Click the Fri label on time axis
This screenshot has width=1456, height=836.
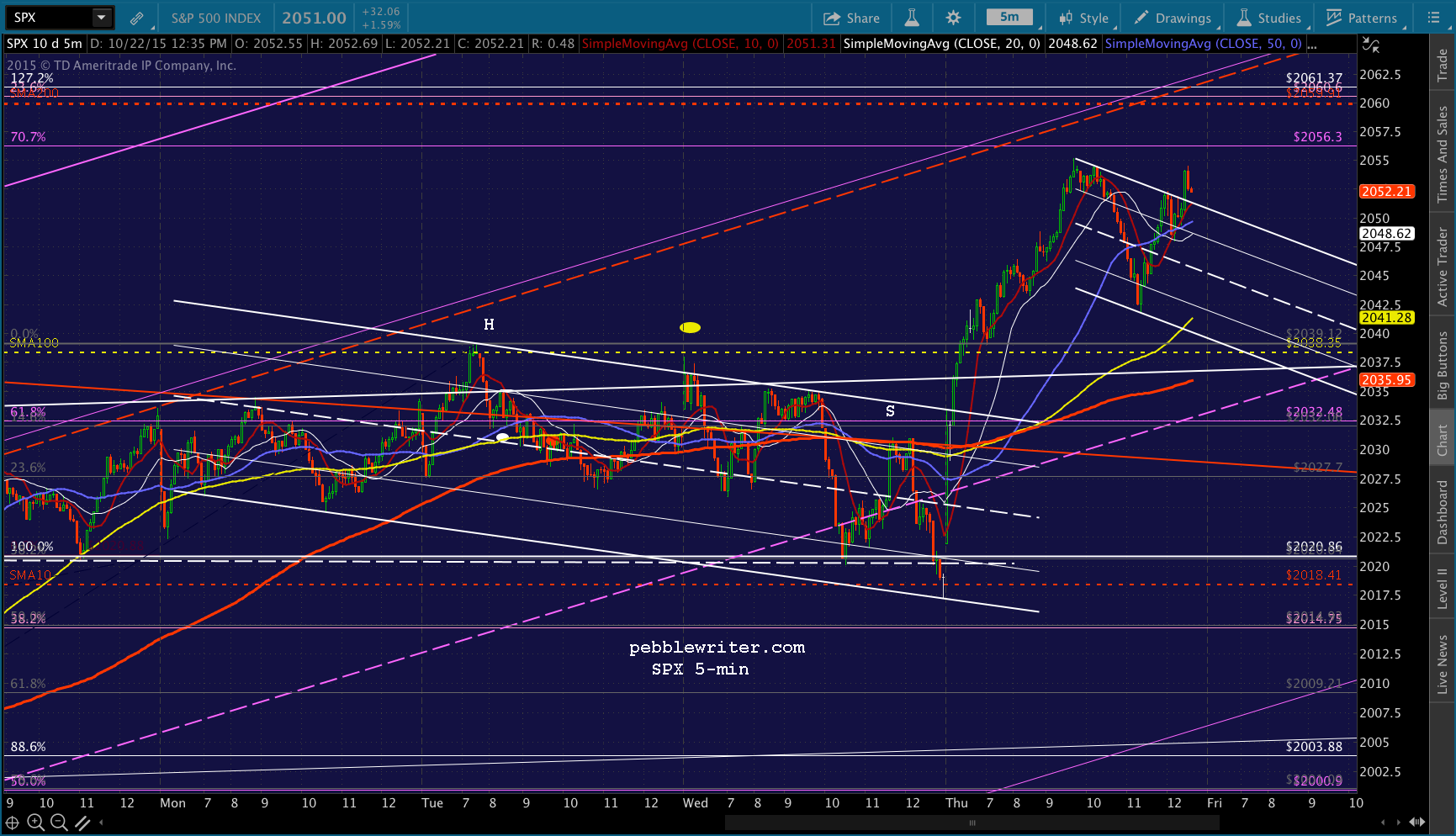tap(1215, 803)
